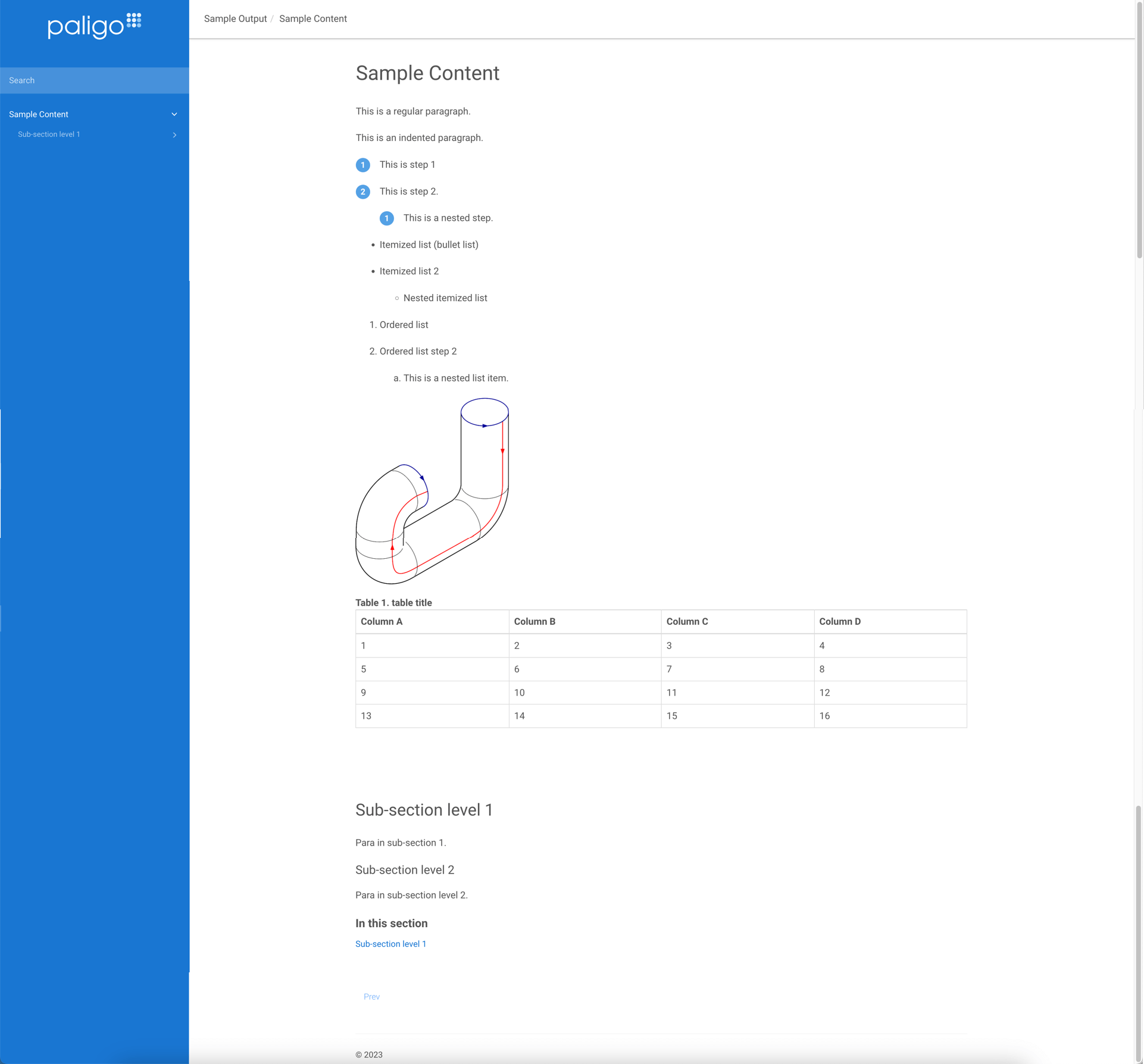Click the search field

coord(95,80)
